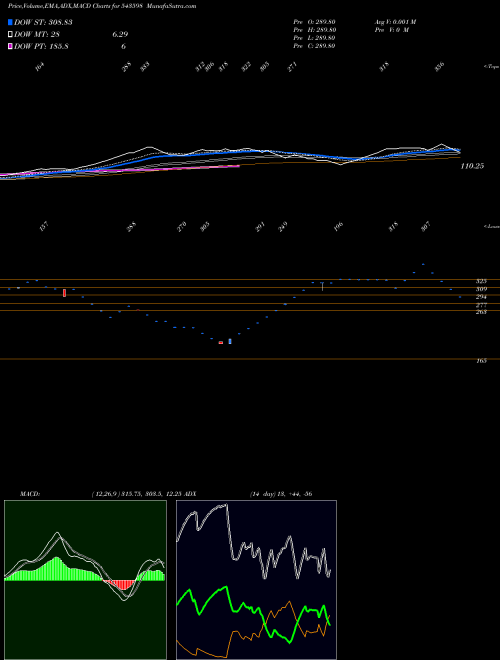Click the 294 price level label

[x=481, y=297]
